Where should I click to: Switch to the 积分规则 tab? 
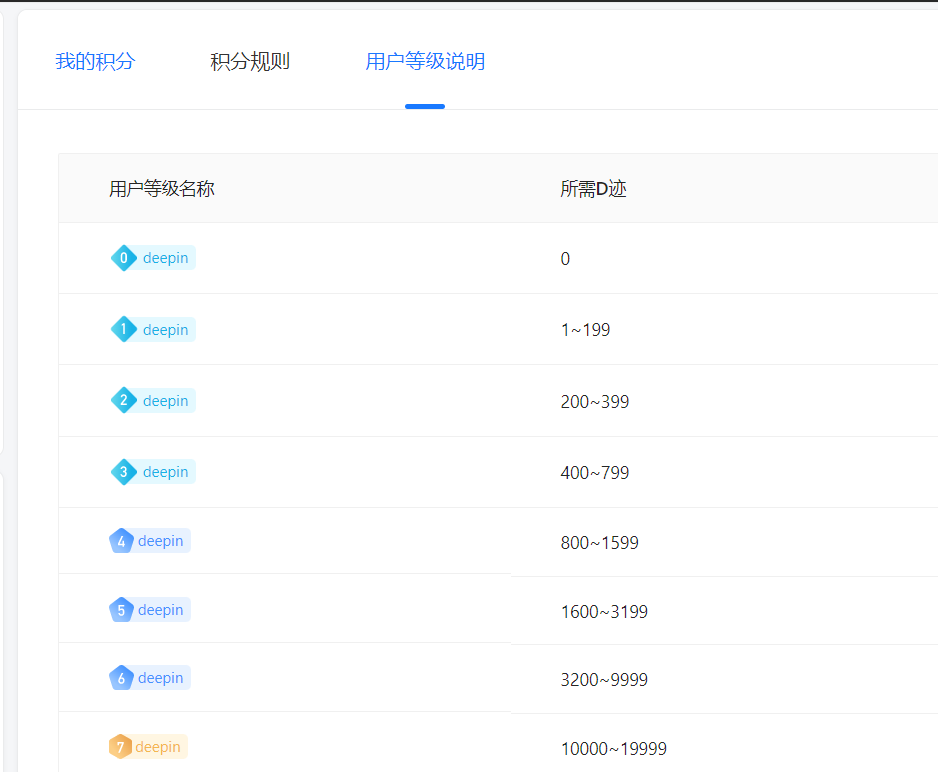pos(250,62)
